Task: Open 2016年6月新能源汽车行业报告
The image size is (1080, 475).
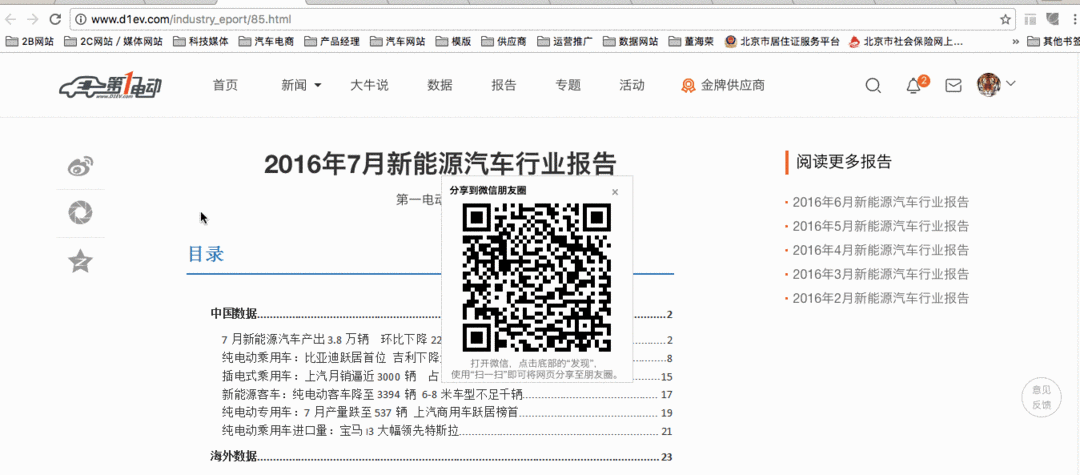Action: [x=881, y=202]
